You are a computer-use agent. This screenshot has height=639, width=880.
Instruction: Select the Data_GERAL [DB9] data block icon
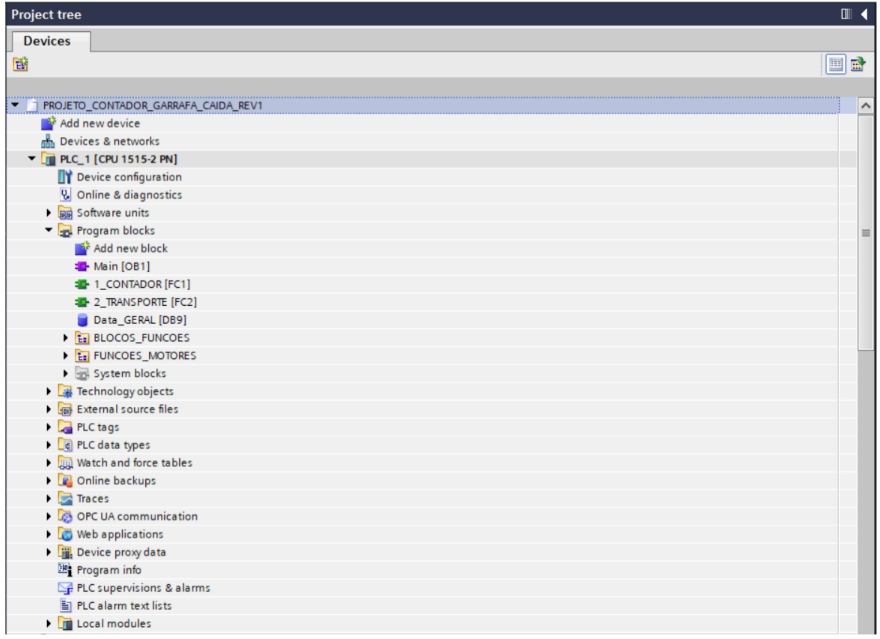pos(83,320)
